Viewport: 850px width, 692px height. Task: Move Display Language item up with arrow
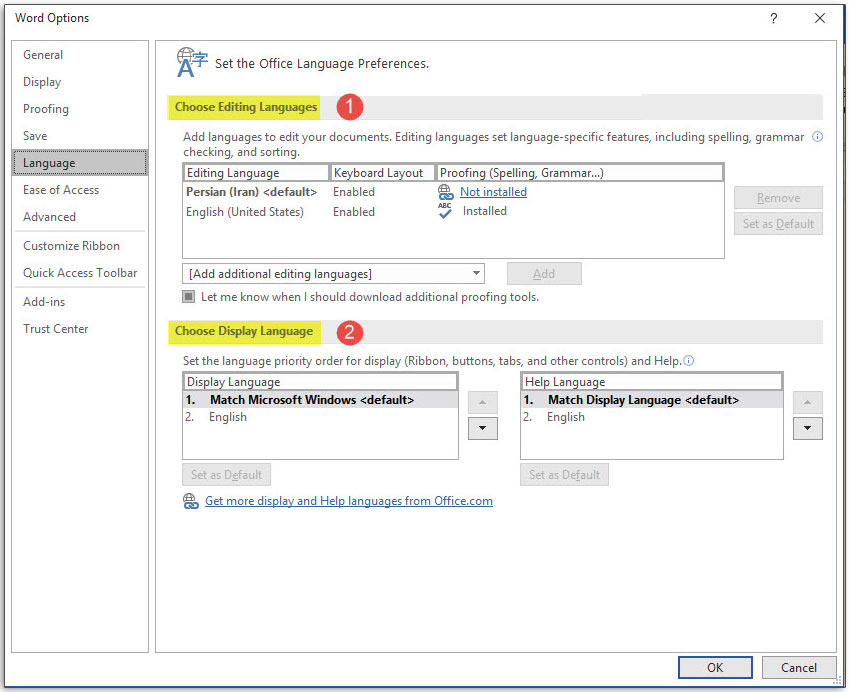[482, 402]
